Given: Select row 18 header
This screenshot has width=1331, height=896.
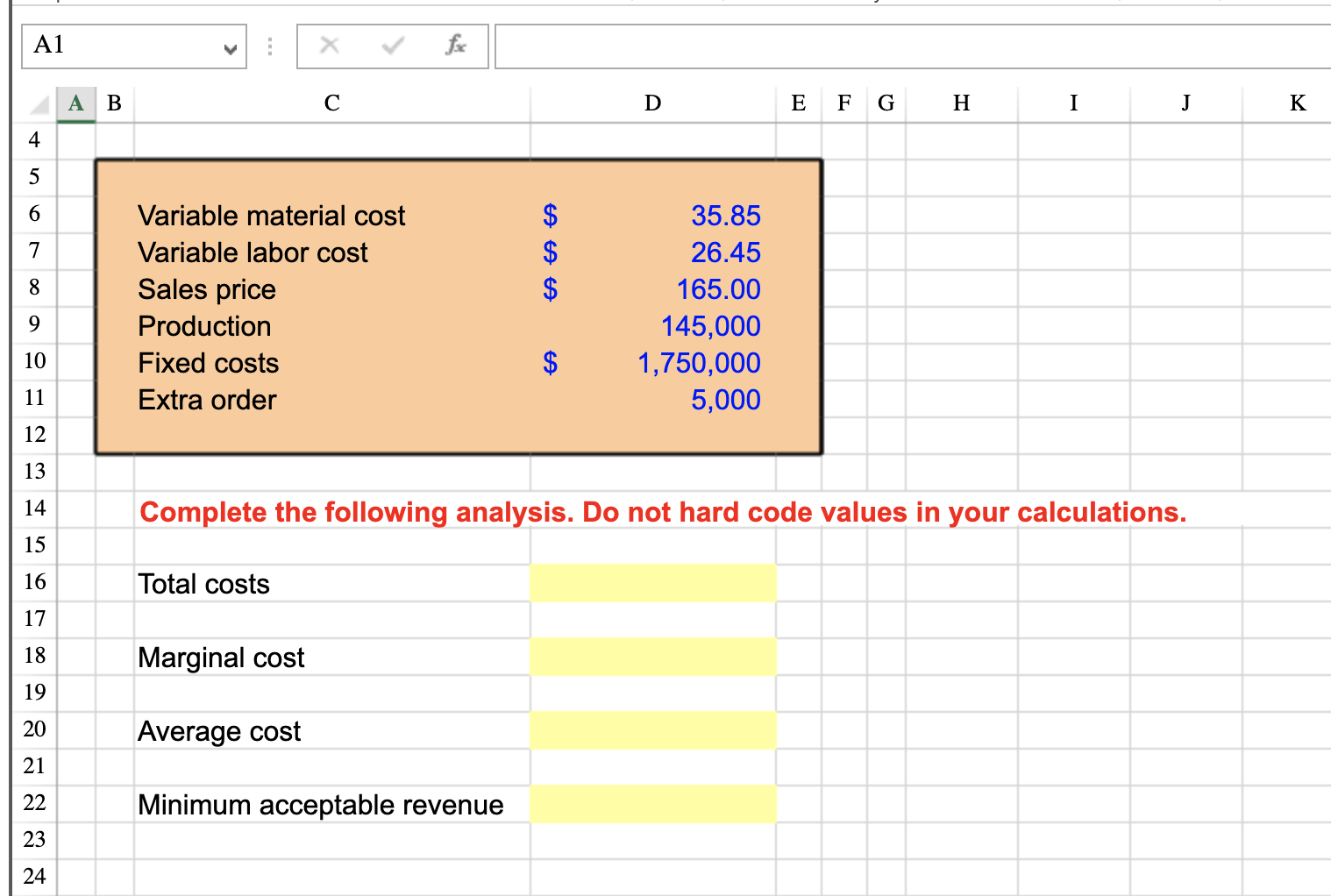Looking at the screenshot, I should (34, 656).
